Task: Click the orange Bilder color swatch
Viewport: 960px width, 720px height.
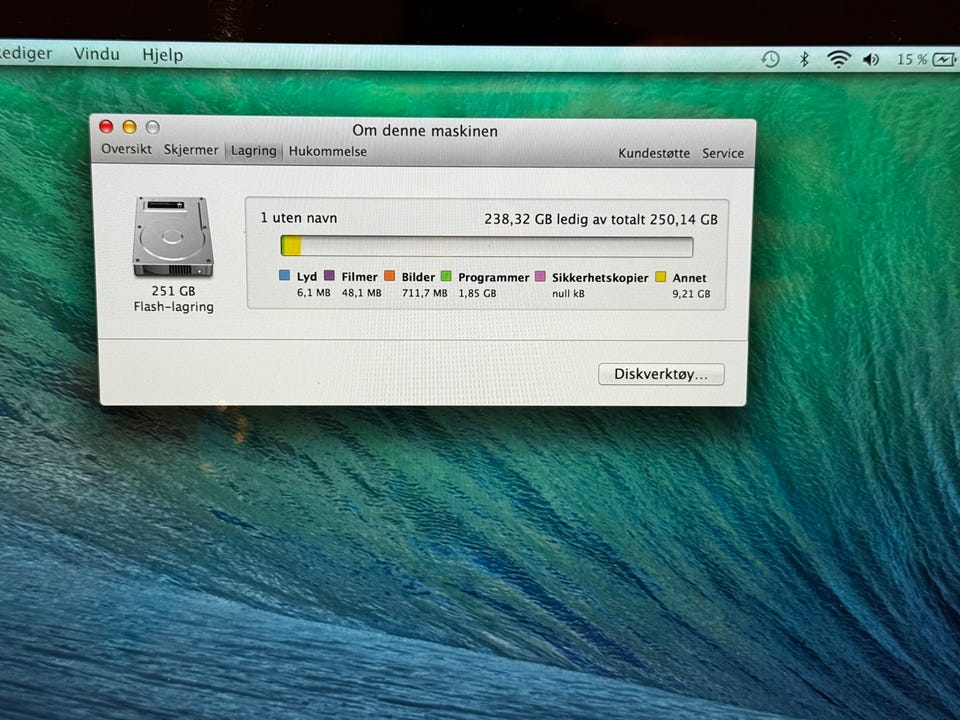Action: pos(389,276)
